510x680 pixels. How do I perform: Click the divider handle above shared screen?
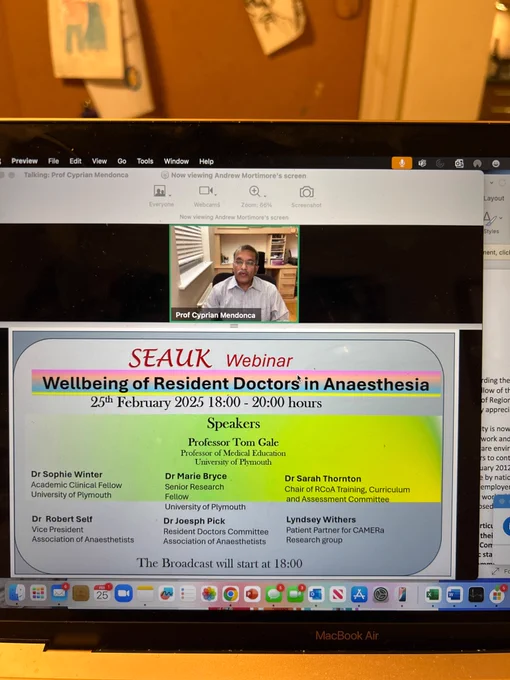[x=234, y=326]
